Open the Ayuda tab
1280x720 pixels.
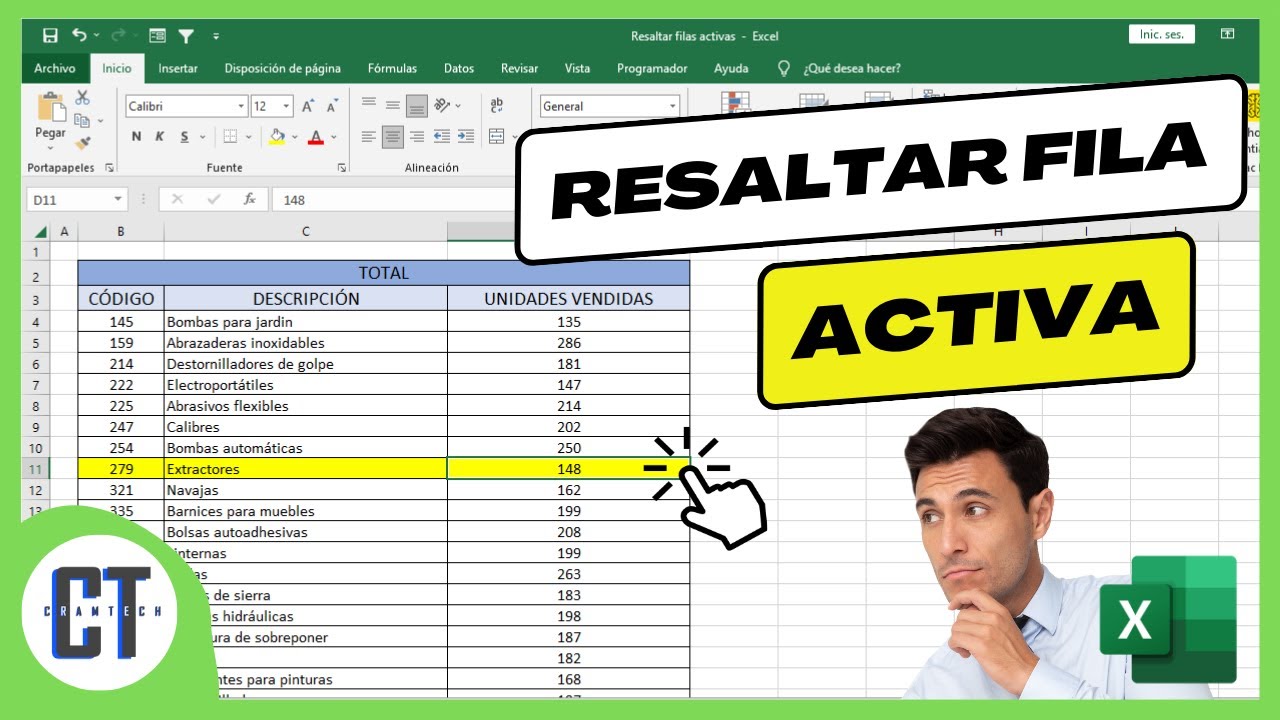coord(731,69)
